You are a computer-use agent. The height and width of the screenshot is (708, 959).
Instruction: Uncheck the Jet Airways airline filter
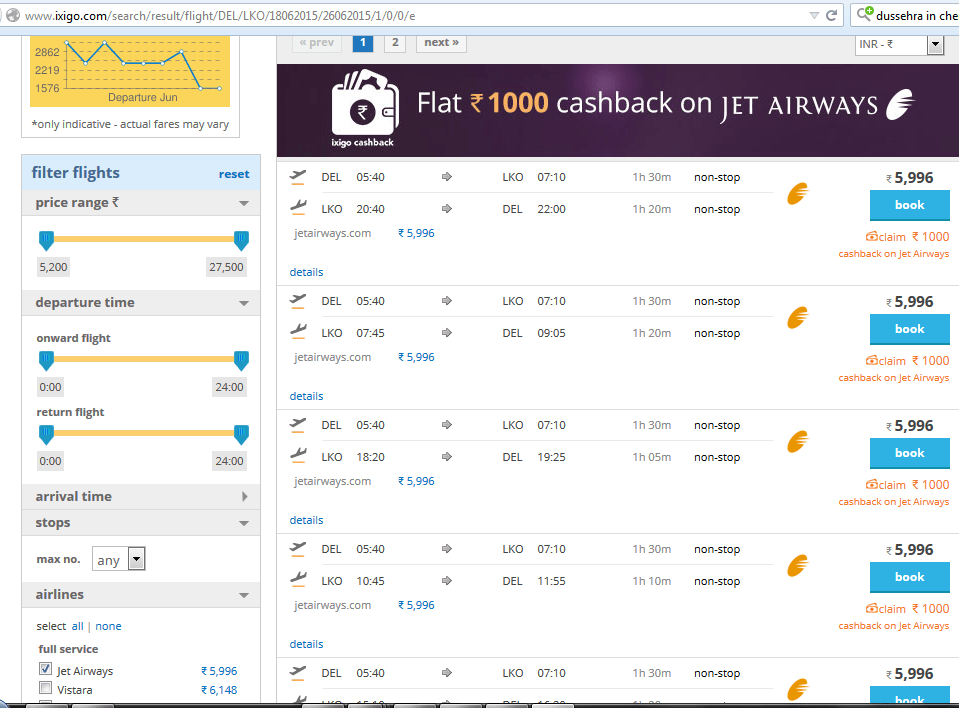45,669
